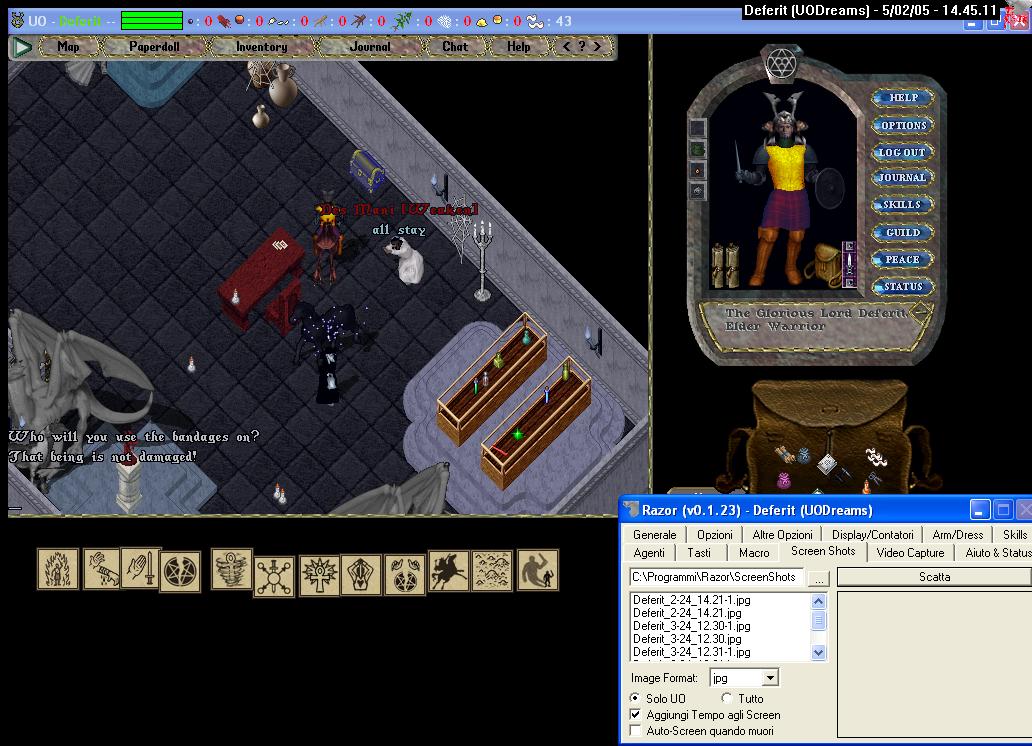
Task: Click the UO helmet icon in top bar
Action: [18, 21]
